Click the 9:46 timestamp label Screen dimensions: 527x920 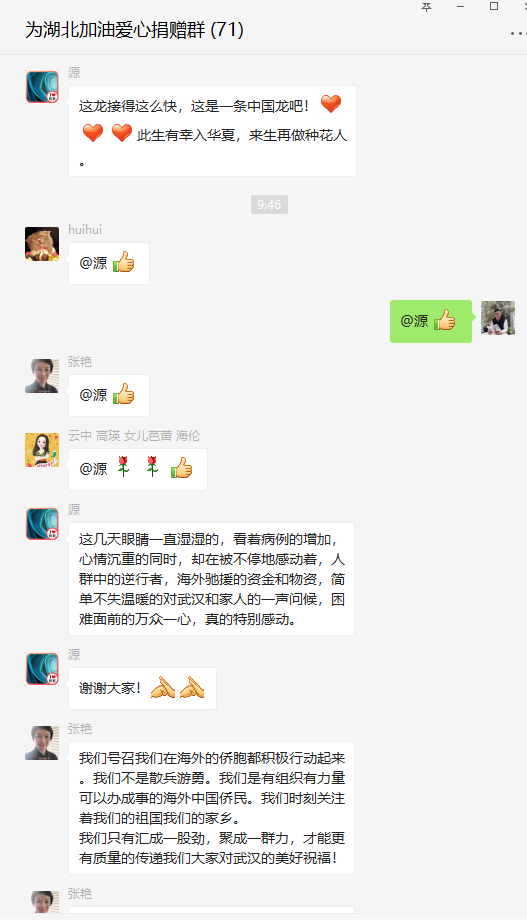click(269, 204)
